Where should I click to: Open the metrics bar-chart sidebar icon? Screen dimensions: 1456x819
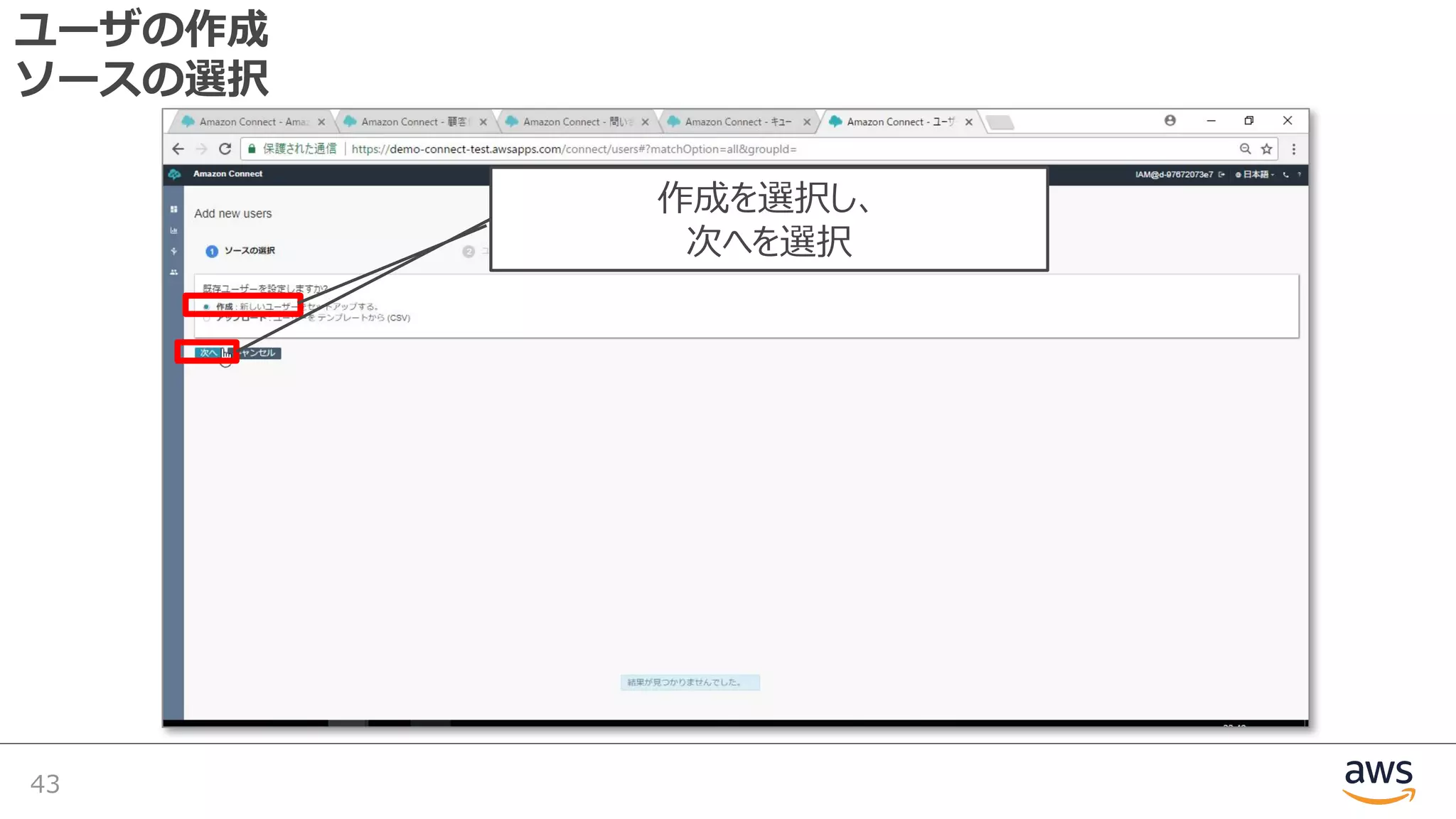coord(173,230)
